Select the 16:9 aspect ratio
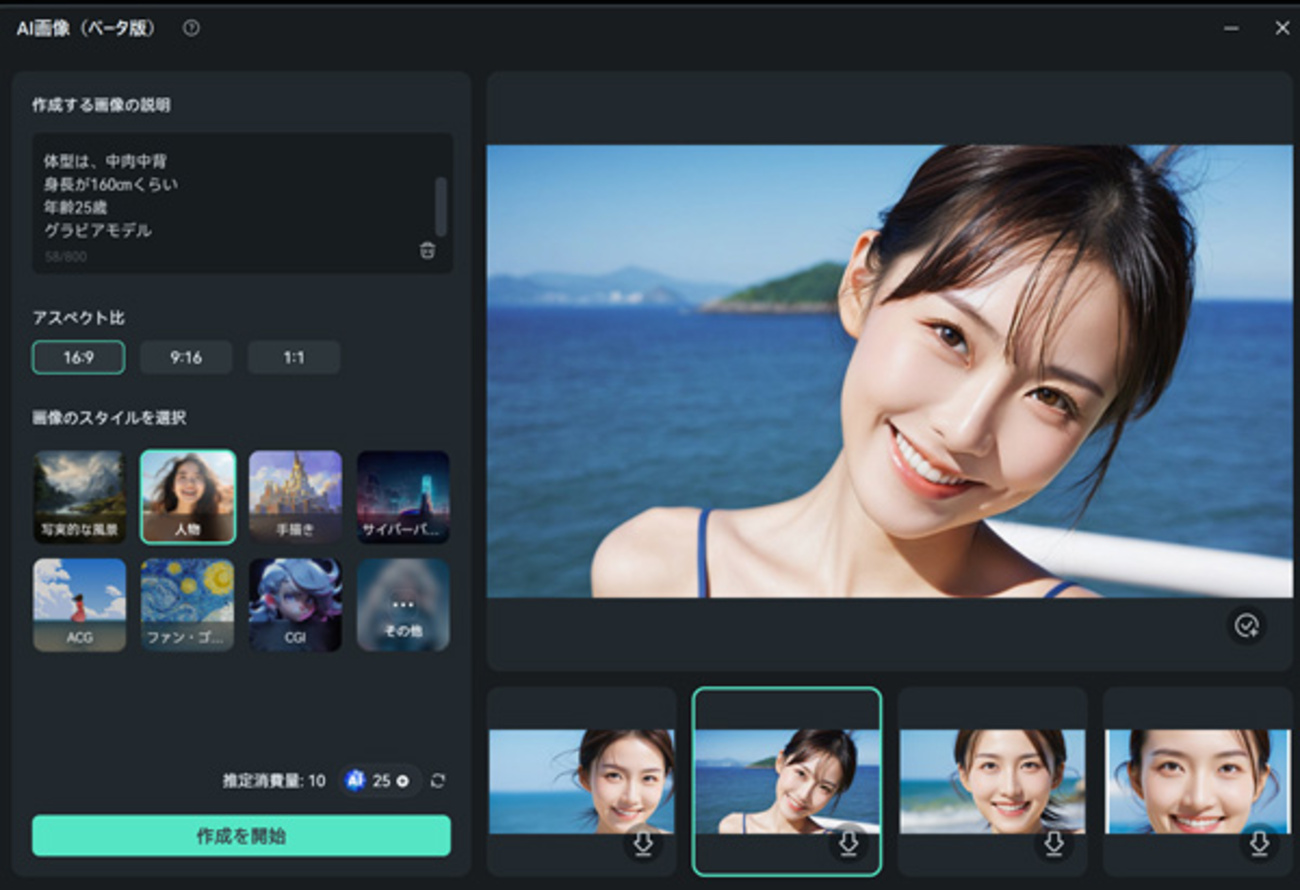Image resolution: width=1300 pixels, height=890 pixels. point(78,357)
